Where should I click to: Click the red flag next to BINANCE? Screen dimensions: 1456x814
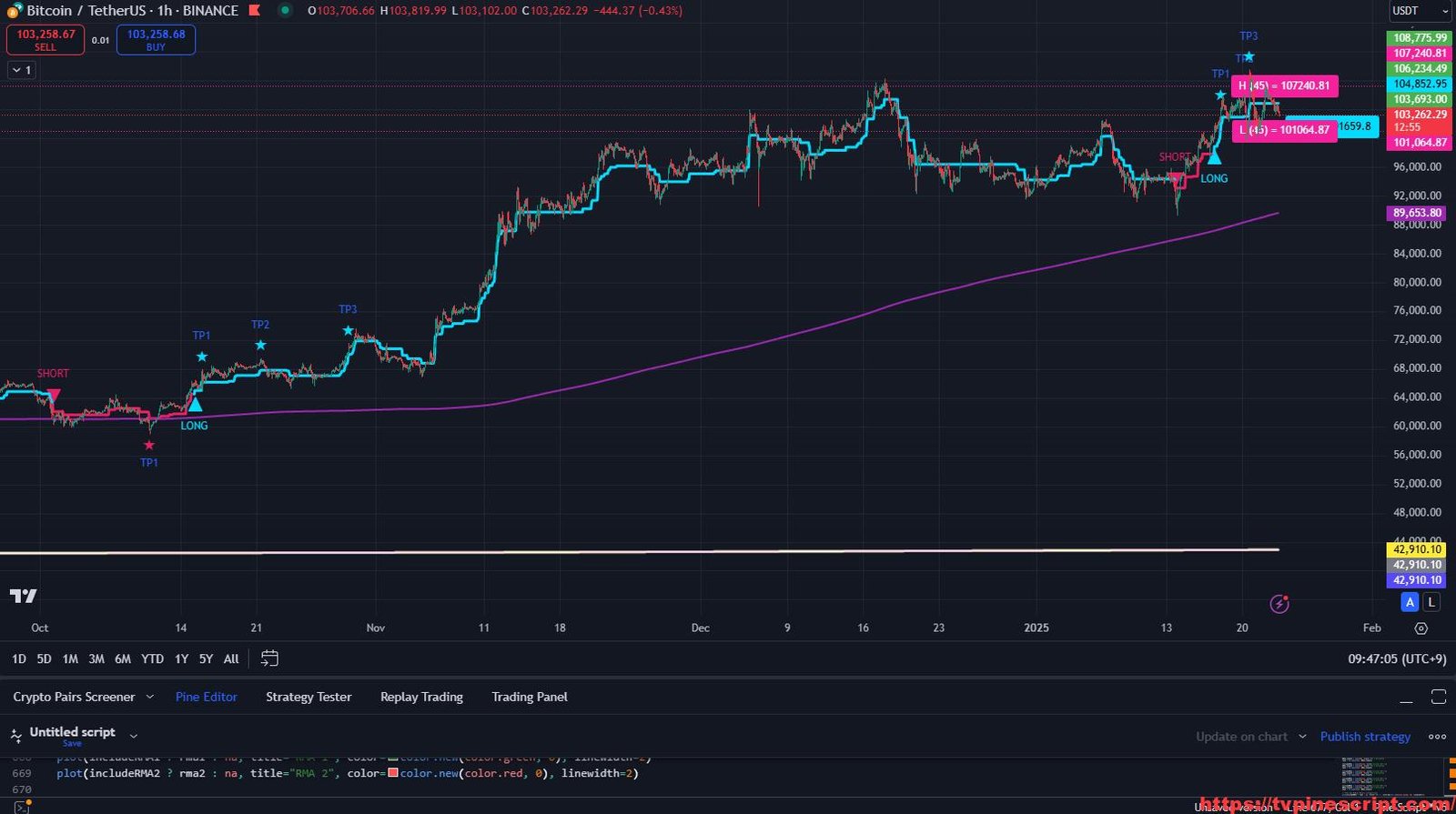tap(255, 11)
